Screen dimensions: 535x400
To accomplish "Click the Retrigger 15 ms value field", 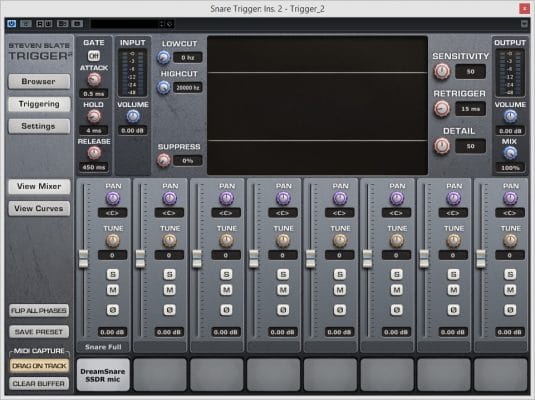I will point(471,109).
